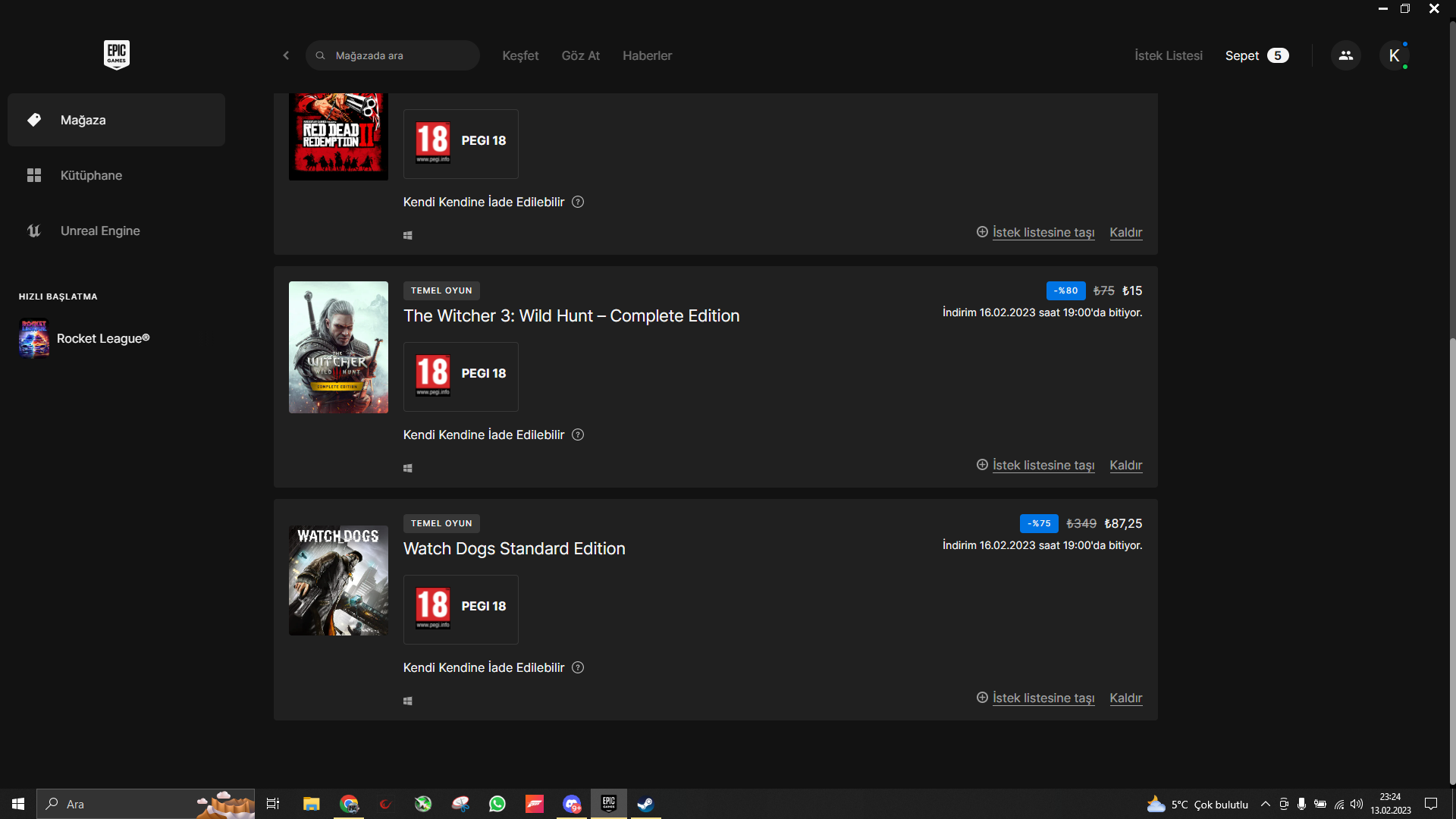Viewport: 1456px width, 819px height.
Task: Click the Kütüphane grid icon
Action: (x=34, y=175)
